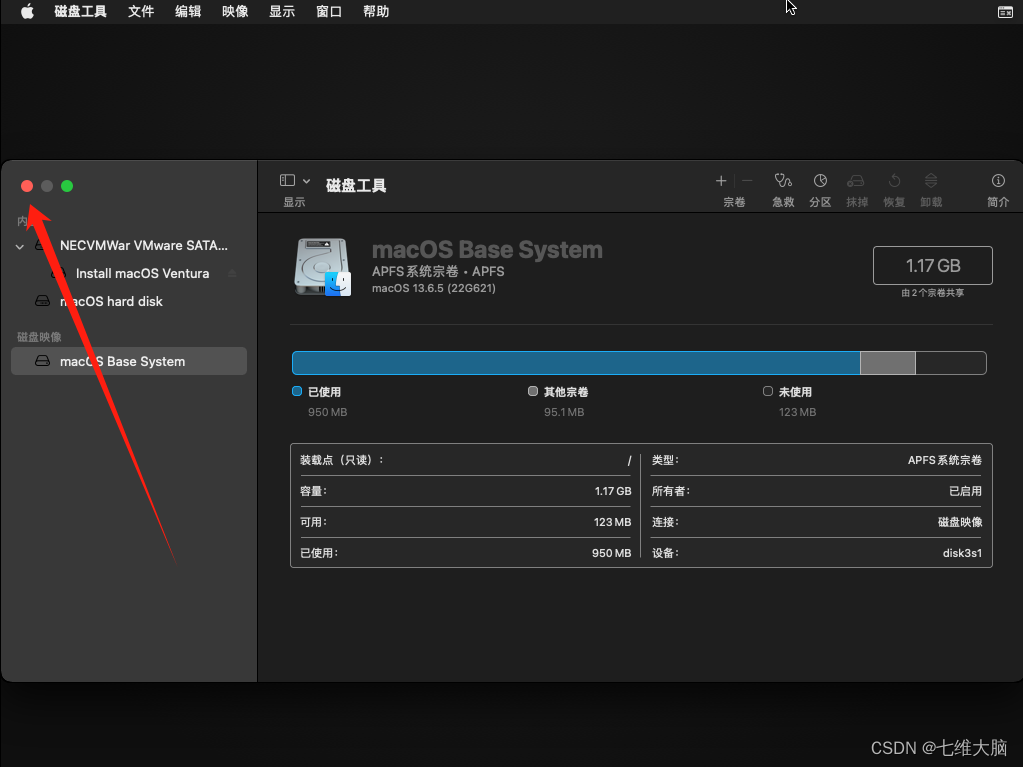Run First Aid (急救) tool
The image size is (1023, 767).
tap(783, 181)
